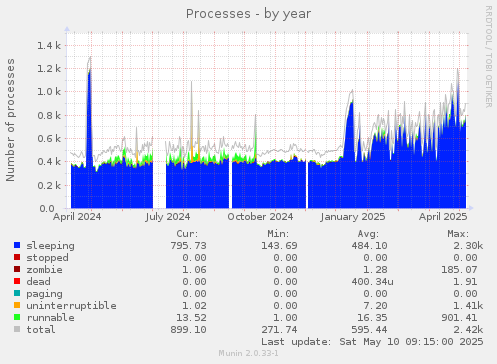Screen dimensions: 497x364
Task: Click the '0.4 k' y-axis label
Action: [x=49, y=162]
